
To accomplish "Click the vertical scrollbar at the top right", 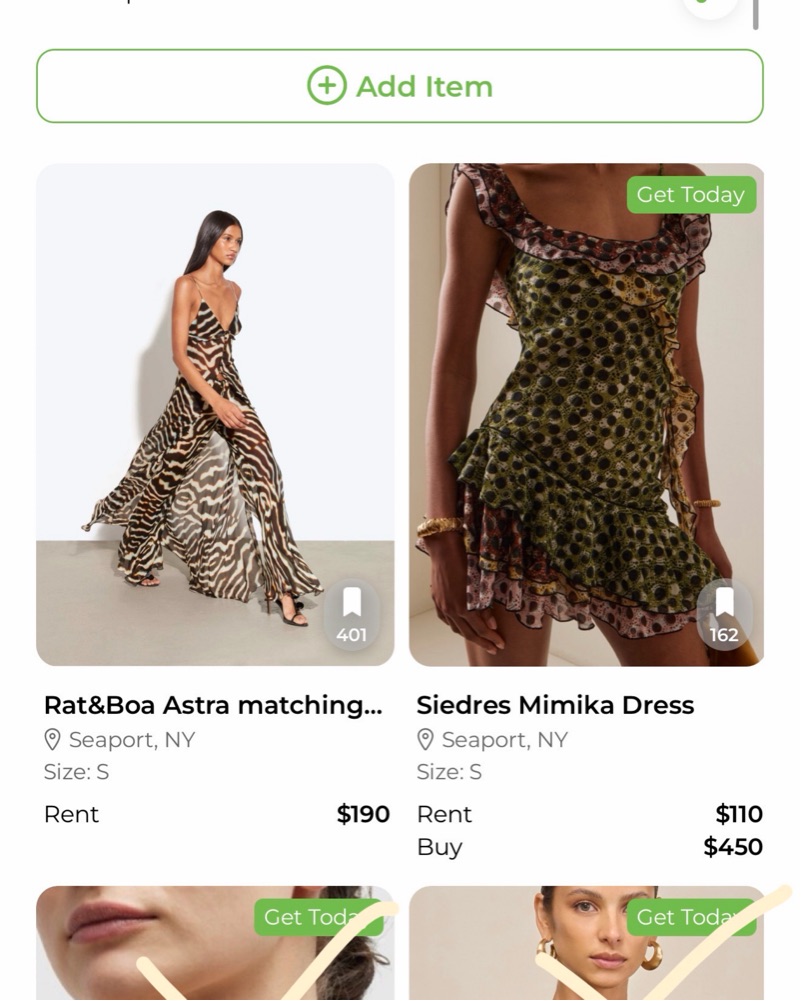I will (x=756, y=14).
